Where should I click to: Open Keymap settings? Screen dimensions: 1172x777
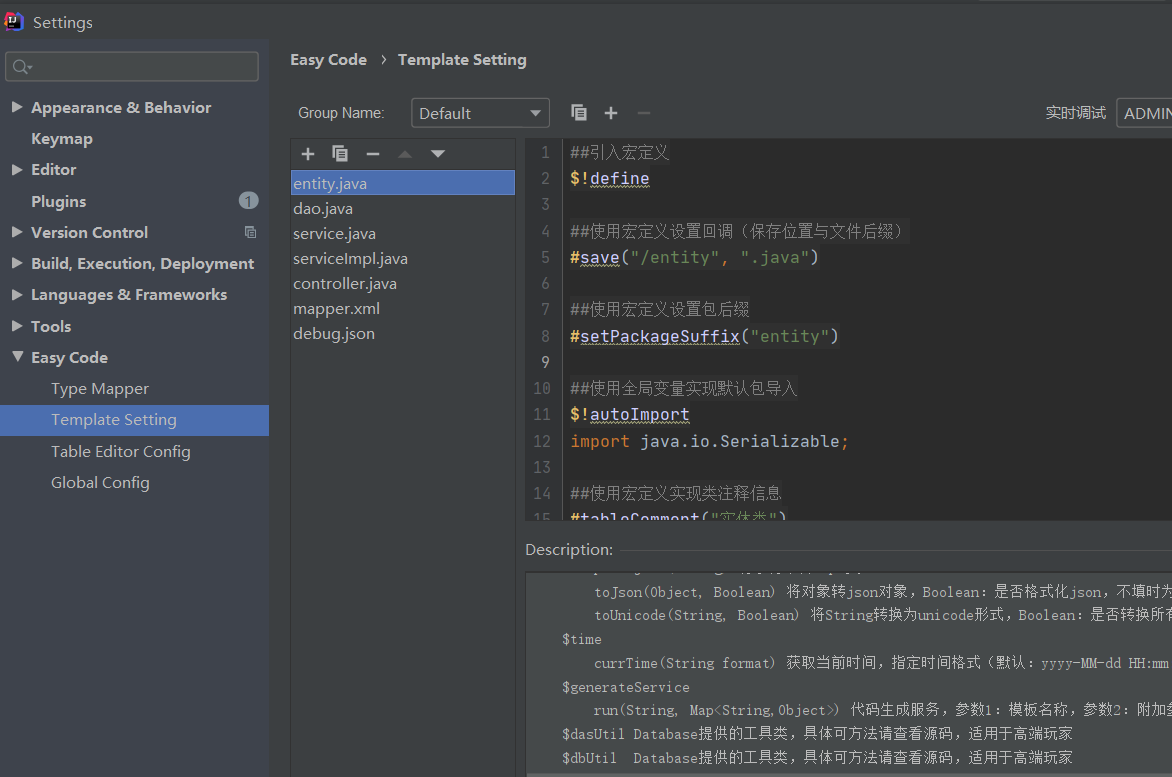(x=62, y=139)
